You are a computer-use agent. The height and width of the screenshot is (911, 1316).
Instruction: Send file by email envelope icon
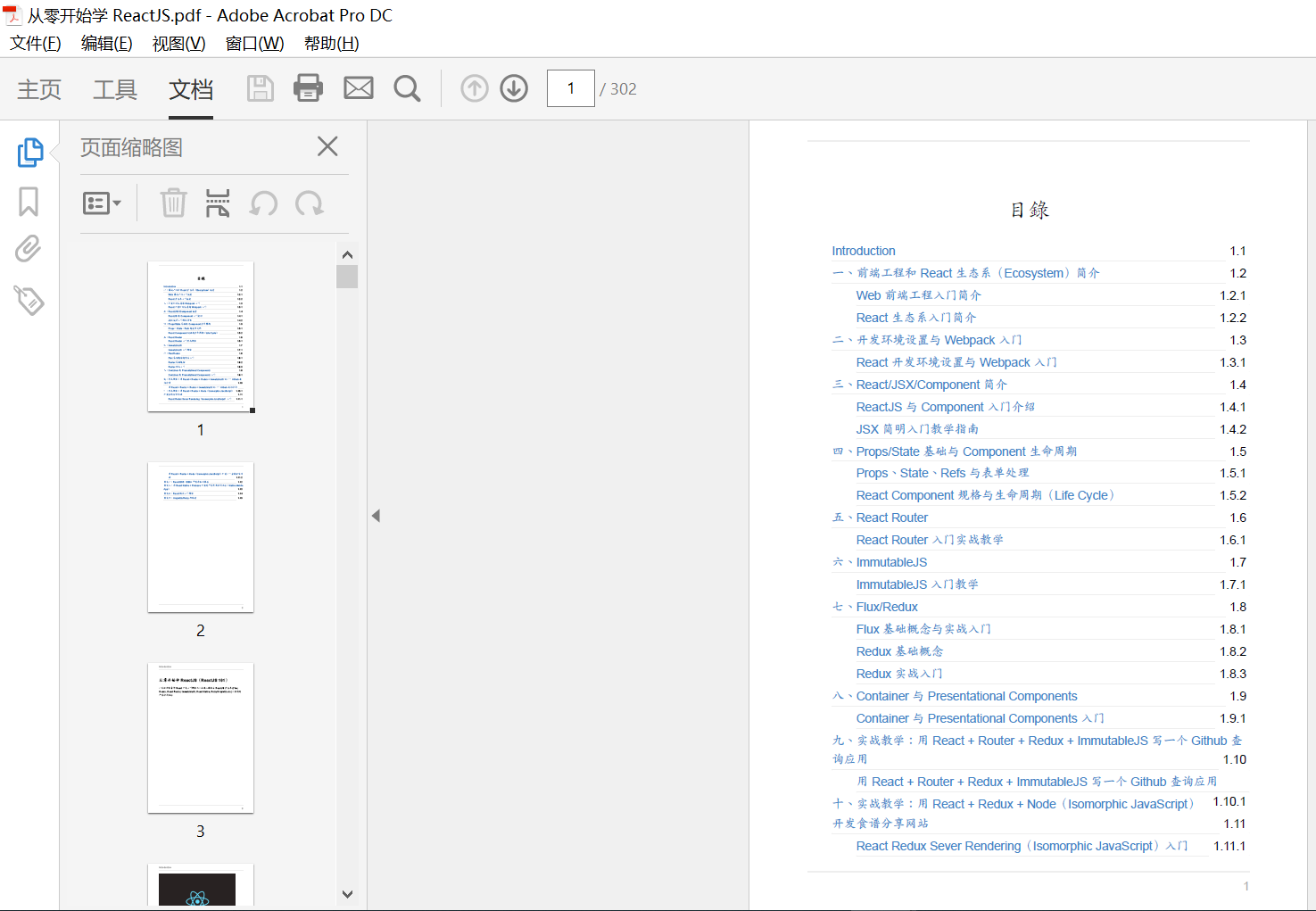click(359, 88)
